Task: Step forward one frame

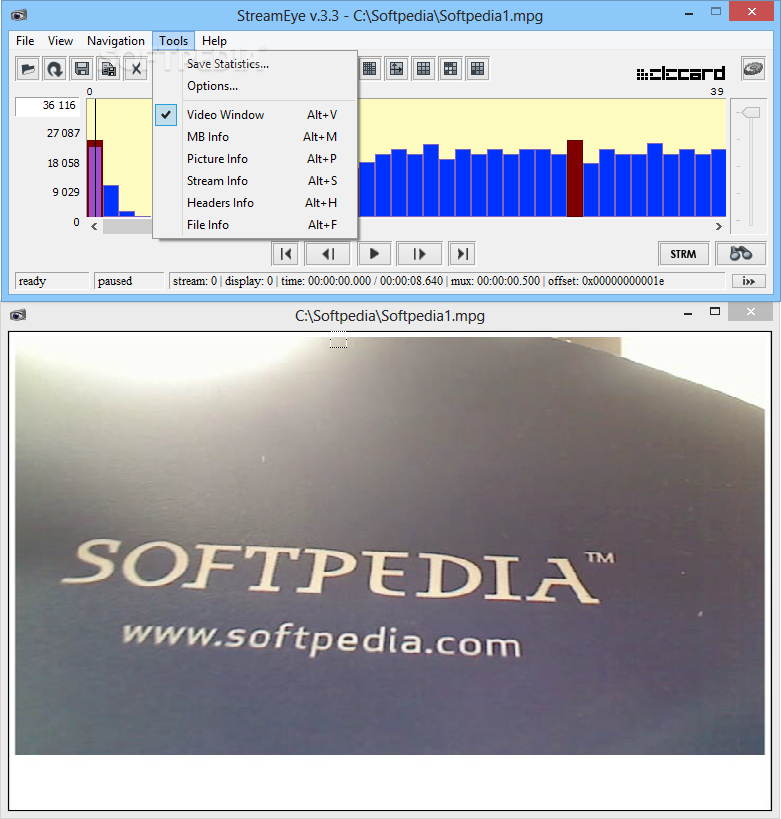Action: [x=419, y=254]
